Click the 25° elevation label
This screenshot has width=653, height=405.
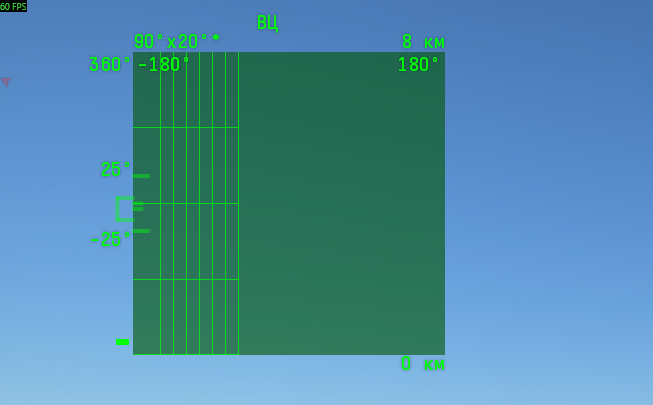[x=116, y=170]
